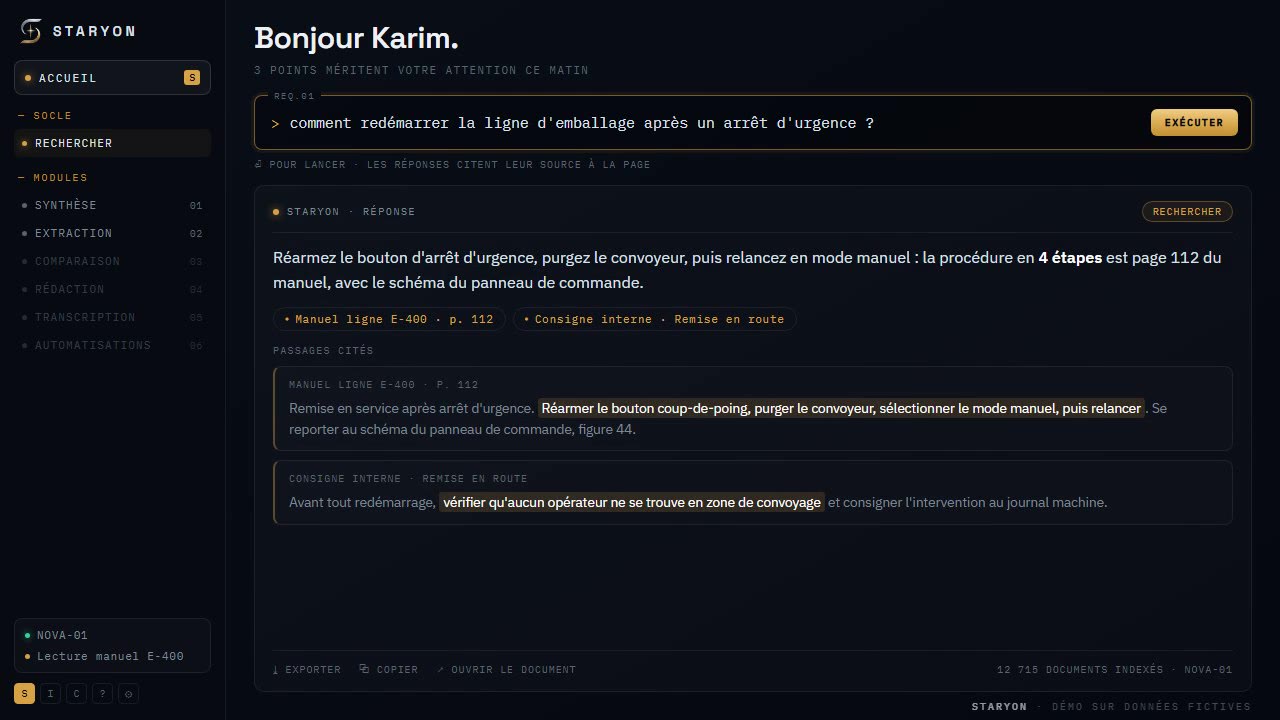Image resolution: width=1280 pixels, height=720 pixels.
Task: Open the Rédaction module
Action: click(x=112, y=289)
